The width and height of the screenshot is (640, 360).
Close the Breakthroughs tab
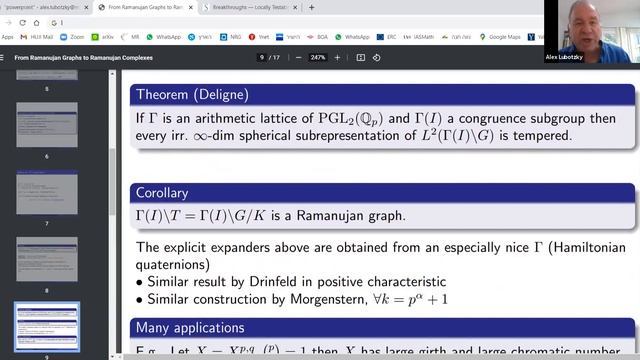296,7
